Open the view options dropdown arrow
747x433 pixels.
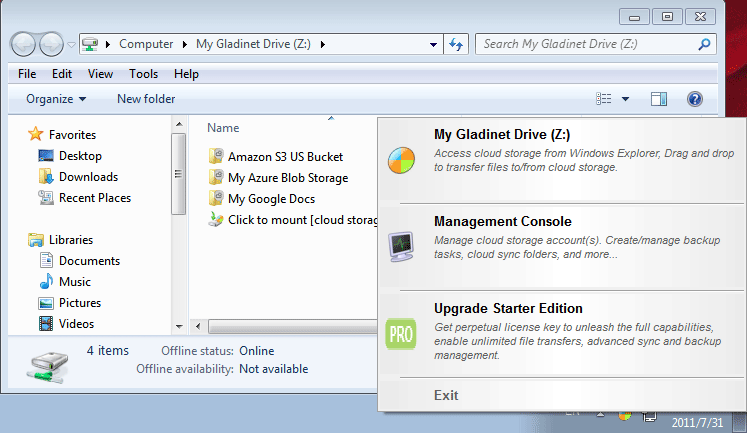pyautogui.click(x=626, y=99)
